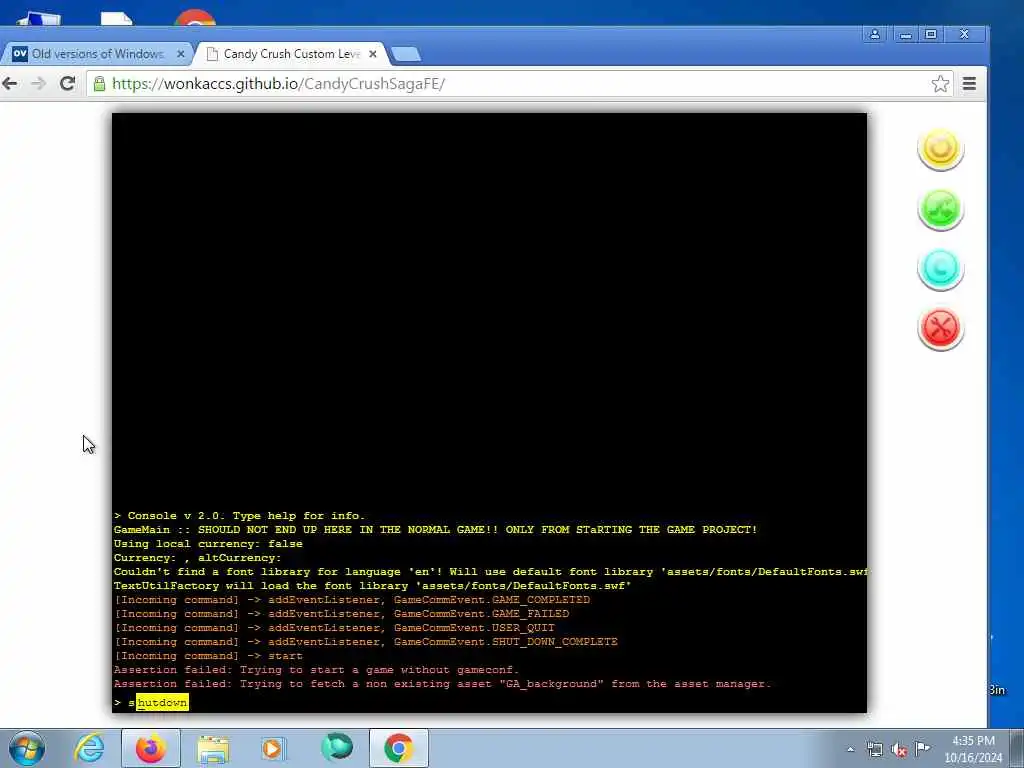The height and width of the screenshot is (768, 1024).
Task: Reload the current page
Action: coord(67,84)
